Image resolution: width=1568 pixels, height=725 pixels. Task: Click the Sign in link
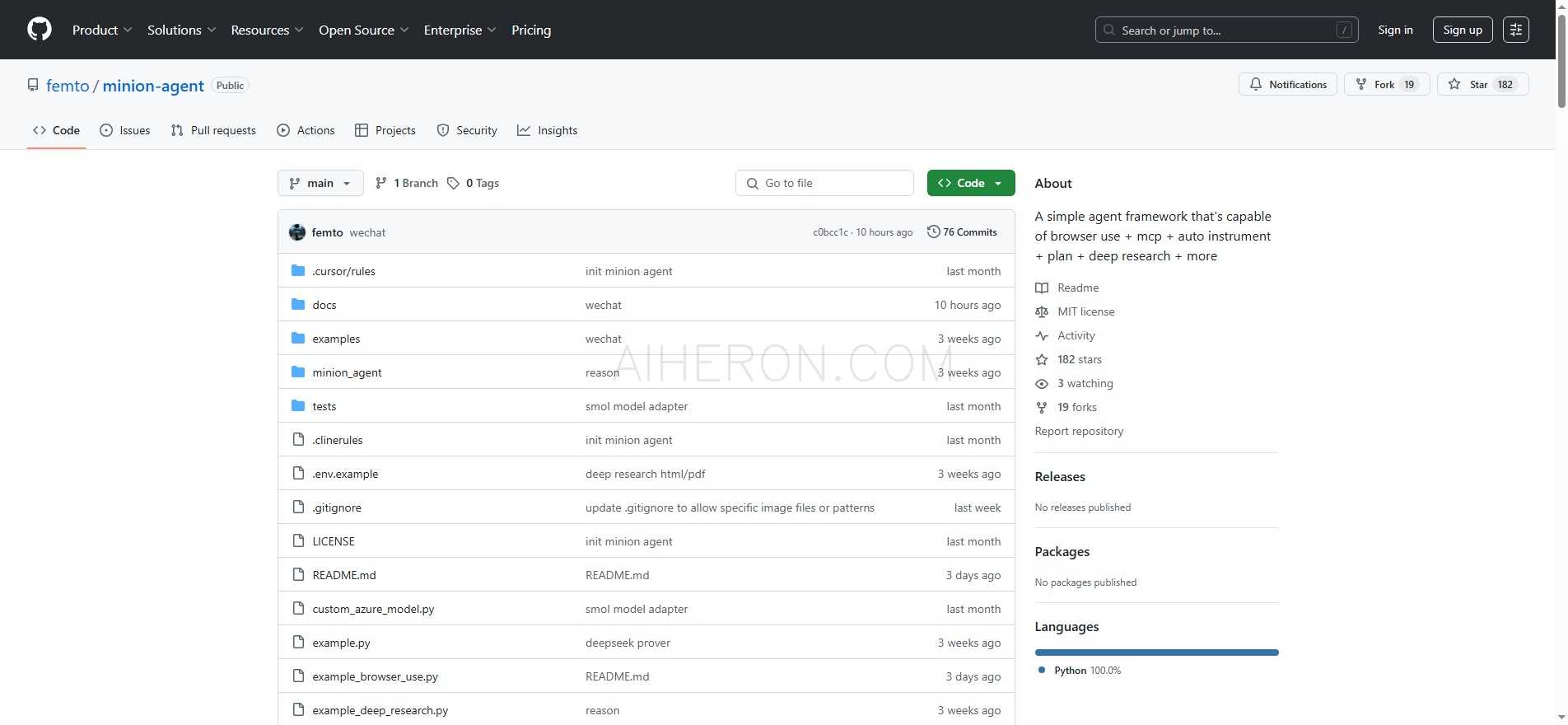(x=1395, y=30)
